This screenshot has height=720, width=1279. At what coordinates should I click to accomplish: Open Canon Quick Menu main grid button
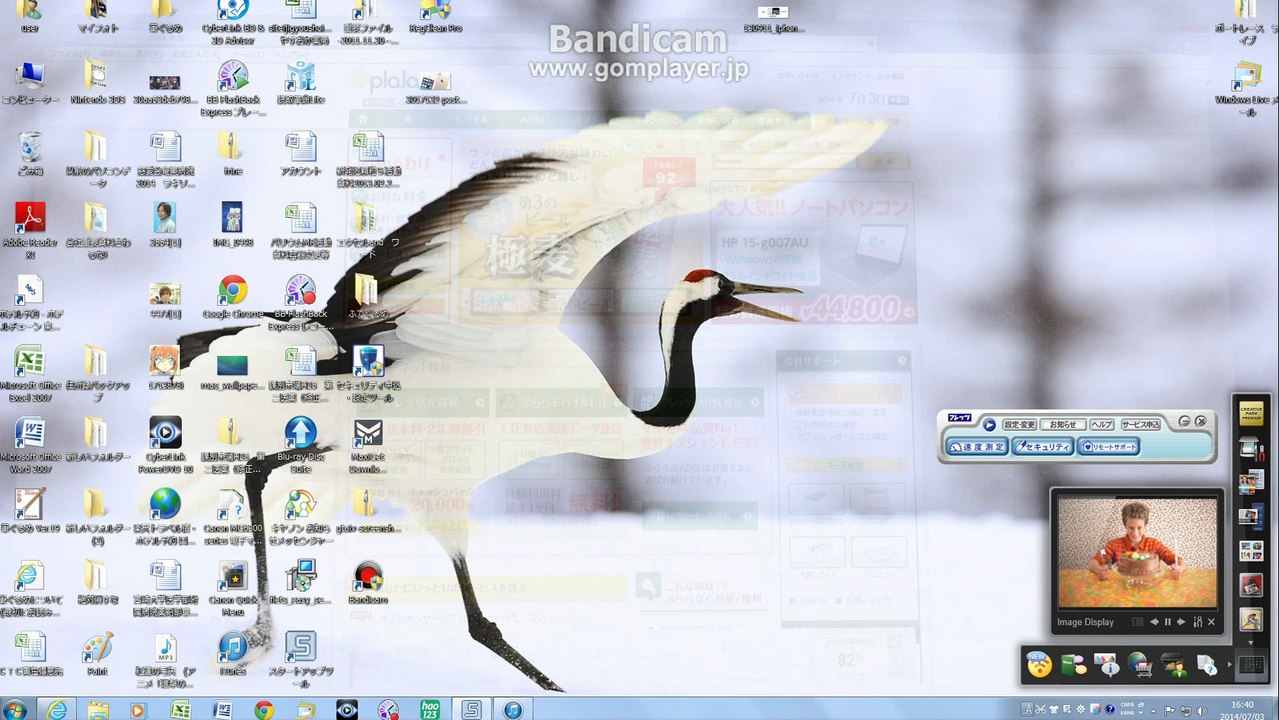(x=1251, y=664)
